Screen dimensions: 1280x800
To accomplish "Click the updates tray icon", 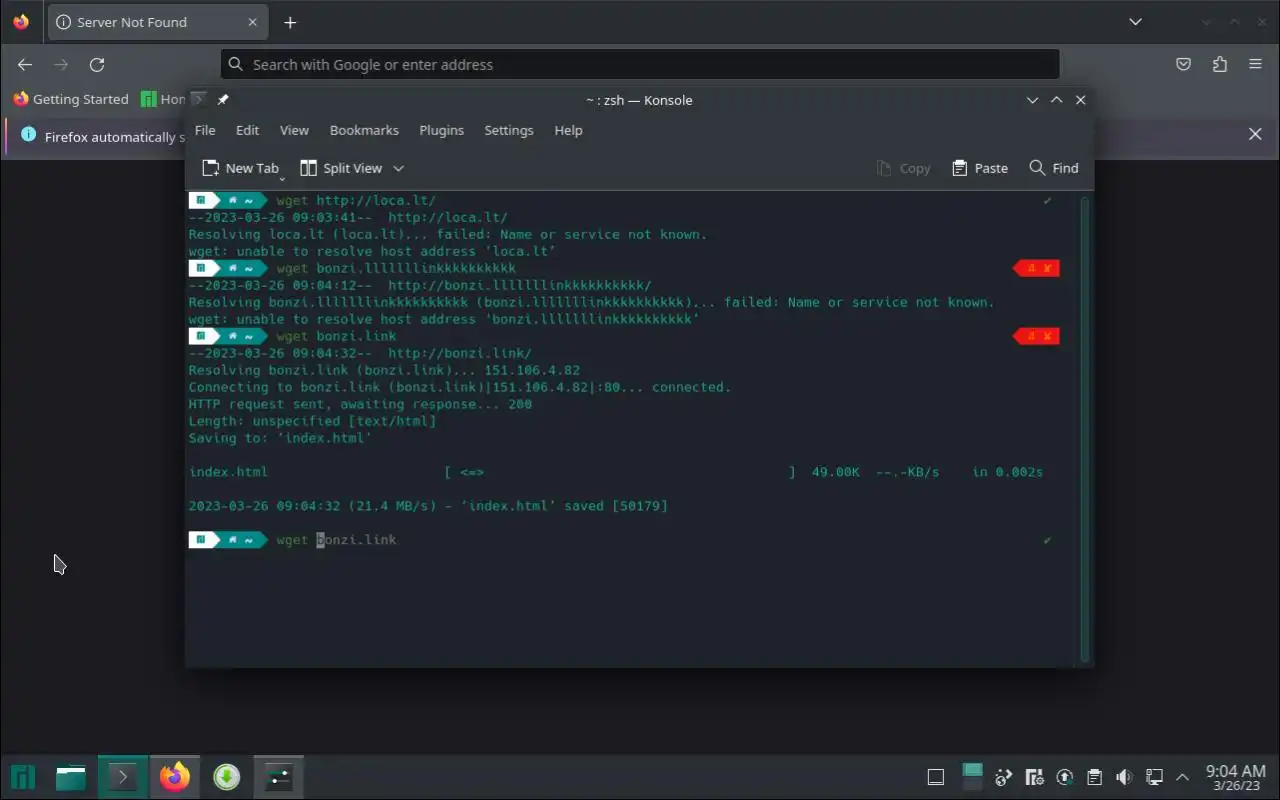I will (x=1065, y=777).
